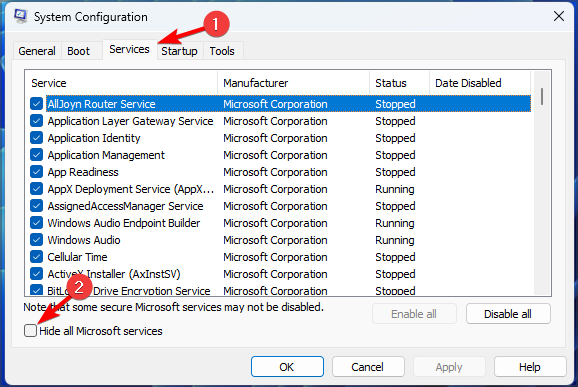Close the System Configuration window

pos(559,16)
